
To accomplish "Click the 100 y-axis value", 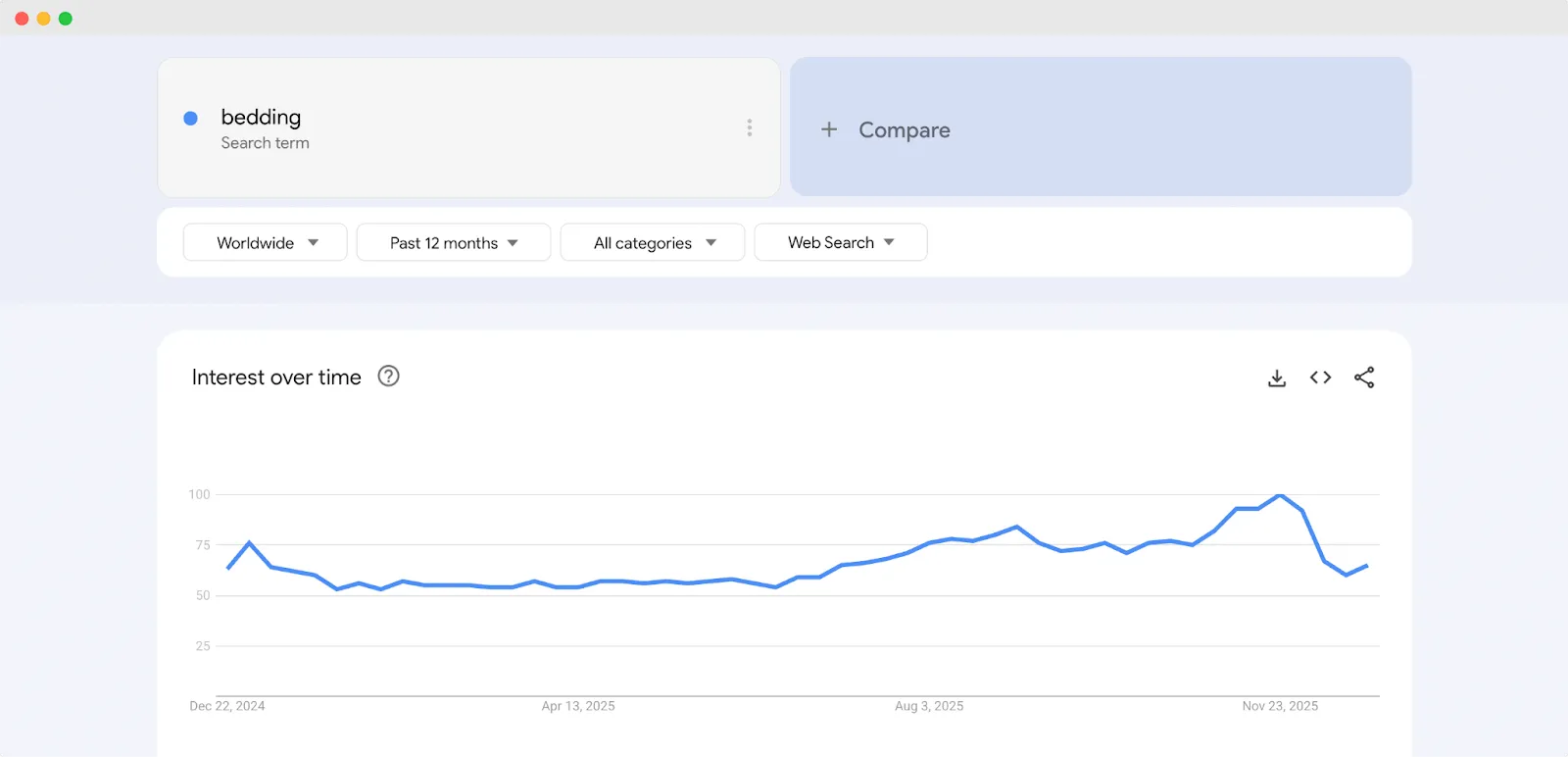I will pyautogui.click(x=199, y=494).
